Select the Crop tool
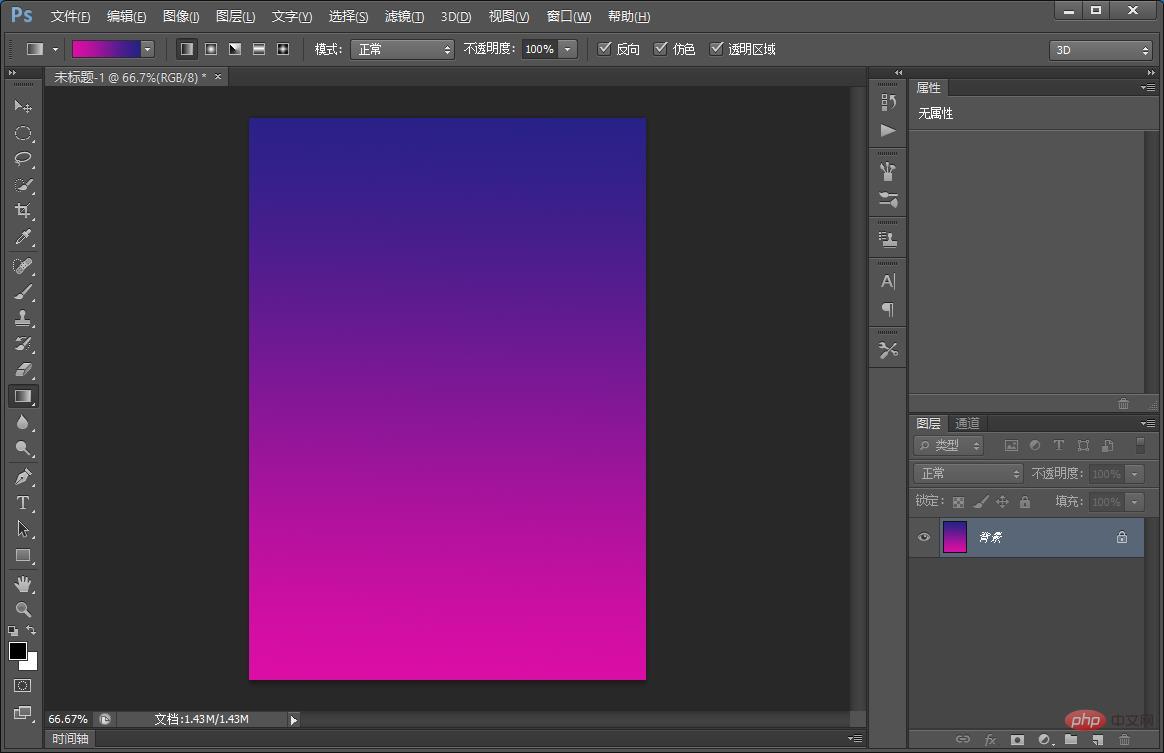 [x=22, y=211]
